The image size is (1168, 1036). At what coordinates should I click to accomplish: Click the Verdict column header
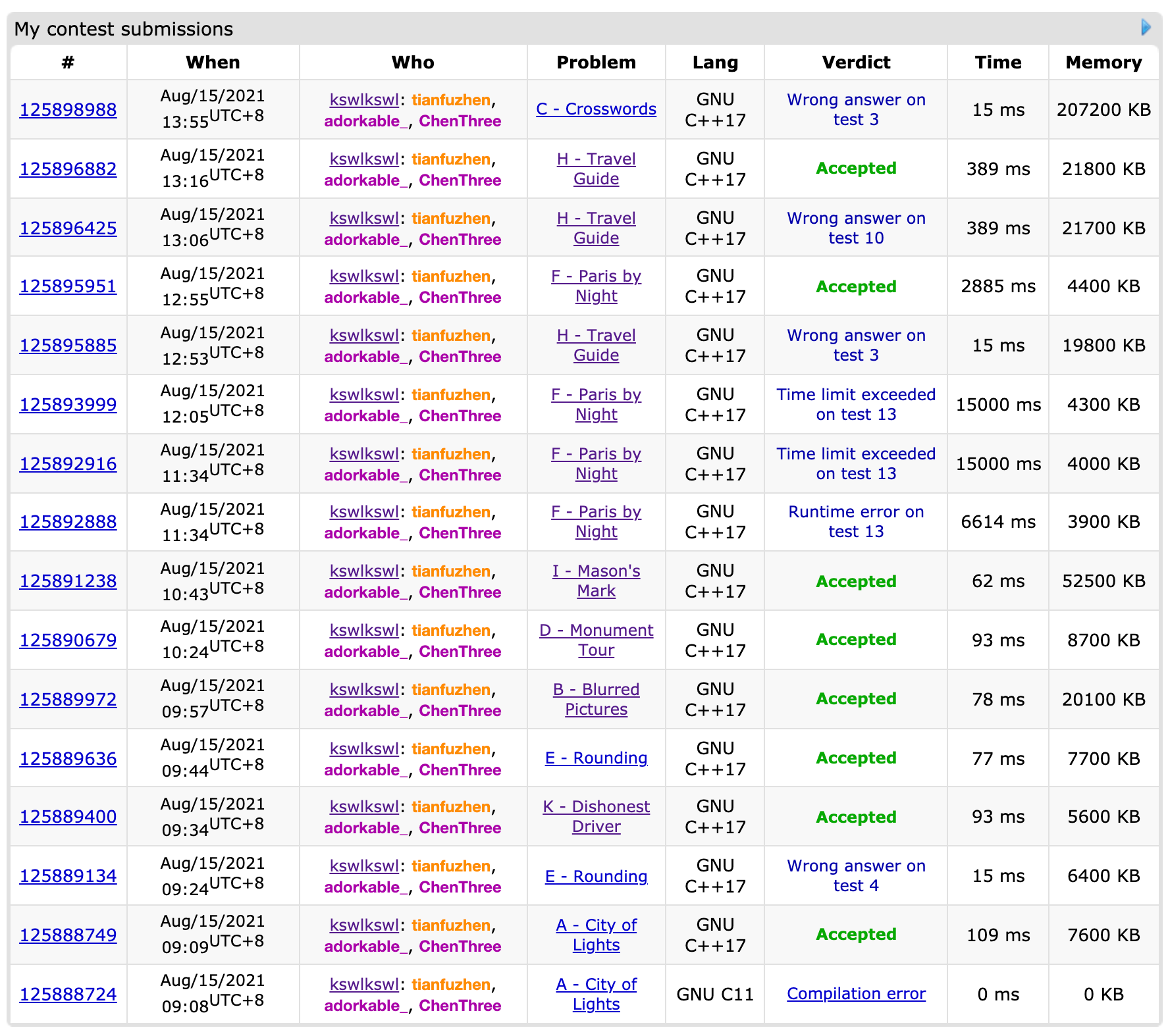[855, 63]
